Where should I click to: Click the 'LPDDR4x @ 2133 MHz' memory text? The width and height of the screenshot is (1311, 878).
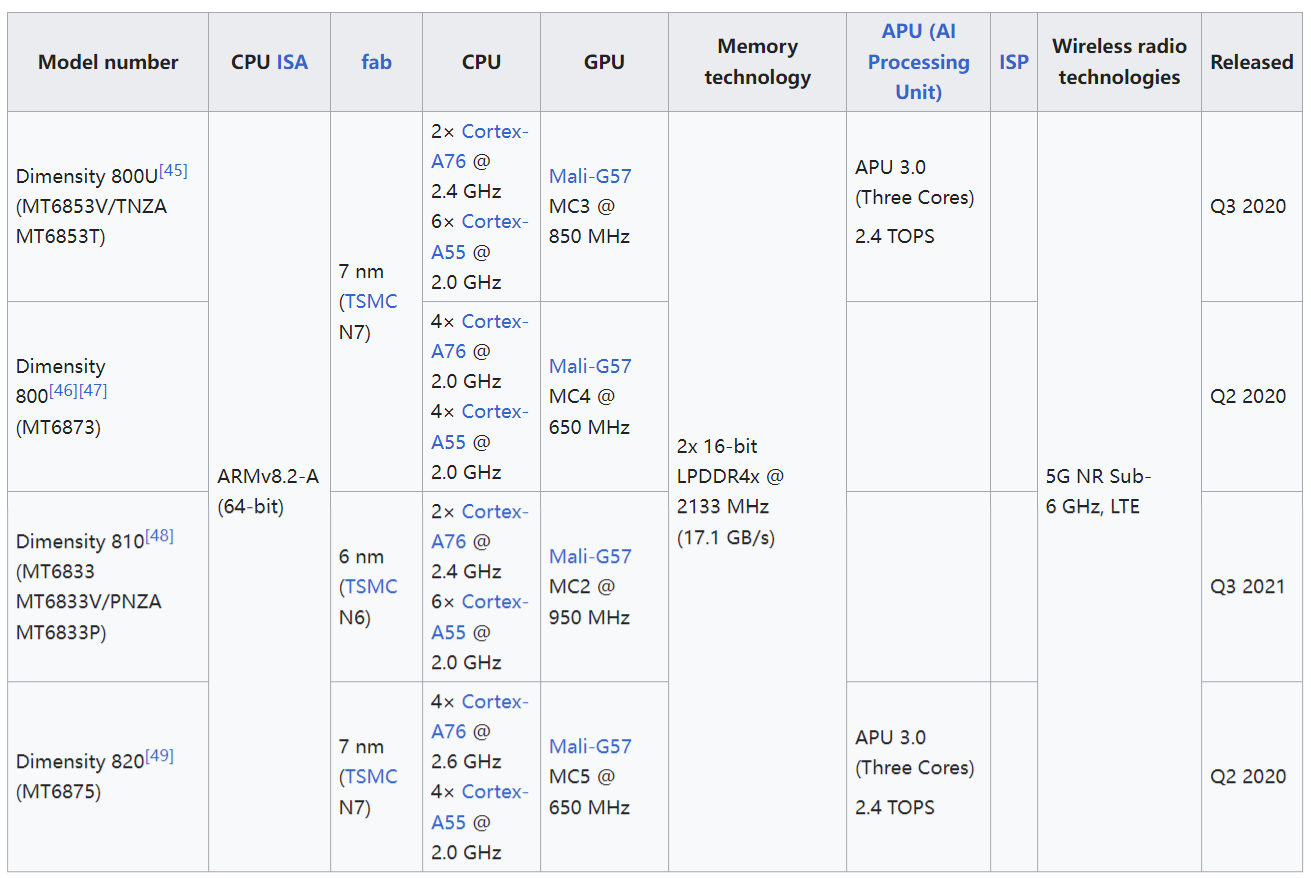(x=731, y=491)
